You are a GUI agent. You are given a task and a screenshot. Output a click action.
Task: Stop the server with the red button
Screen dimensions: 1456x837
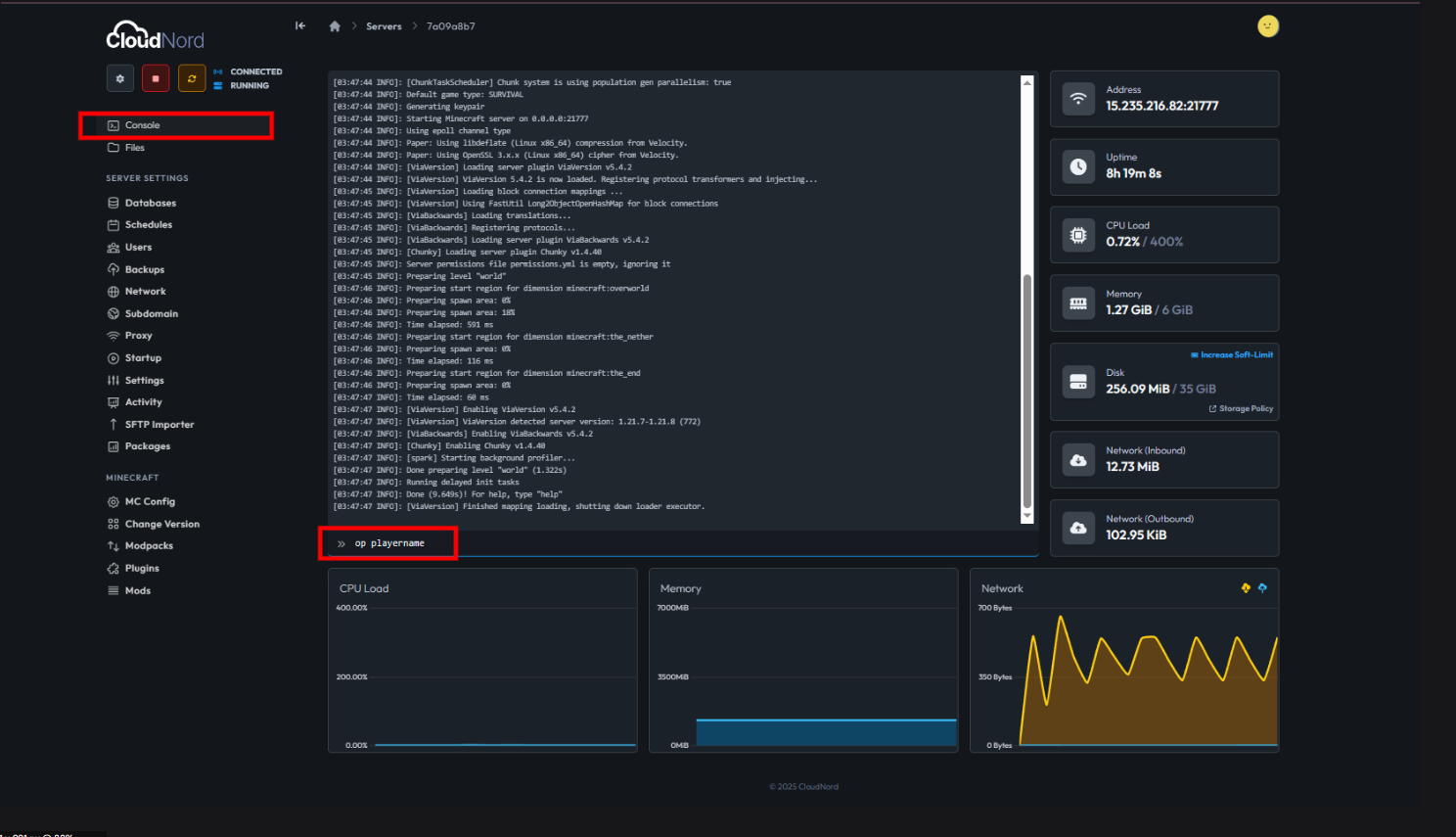pyautogui.click(x=156, y=78)
